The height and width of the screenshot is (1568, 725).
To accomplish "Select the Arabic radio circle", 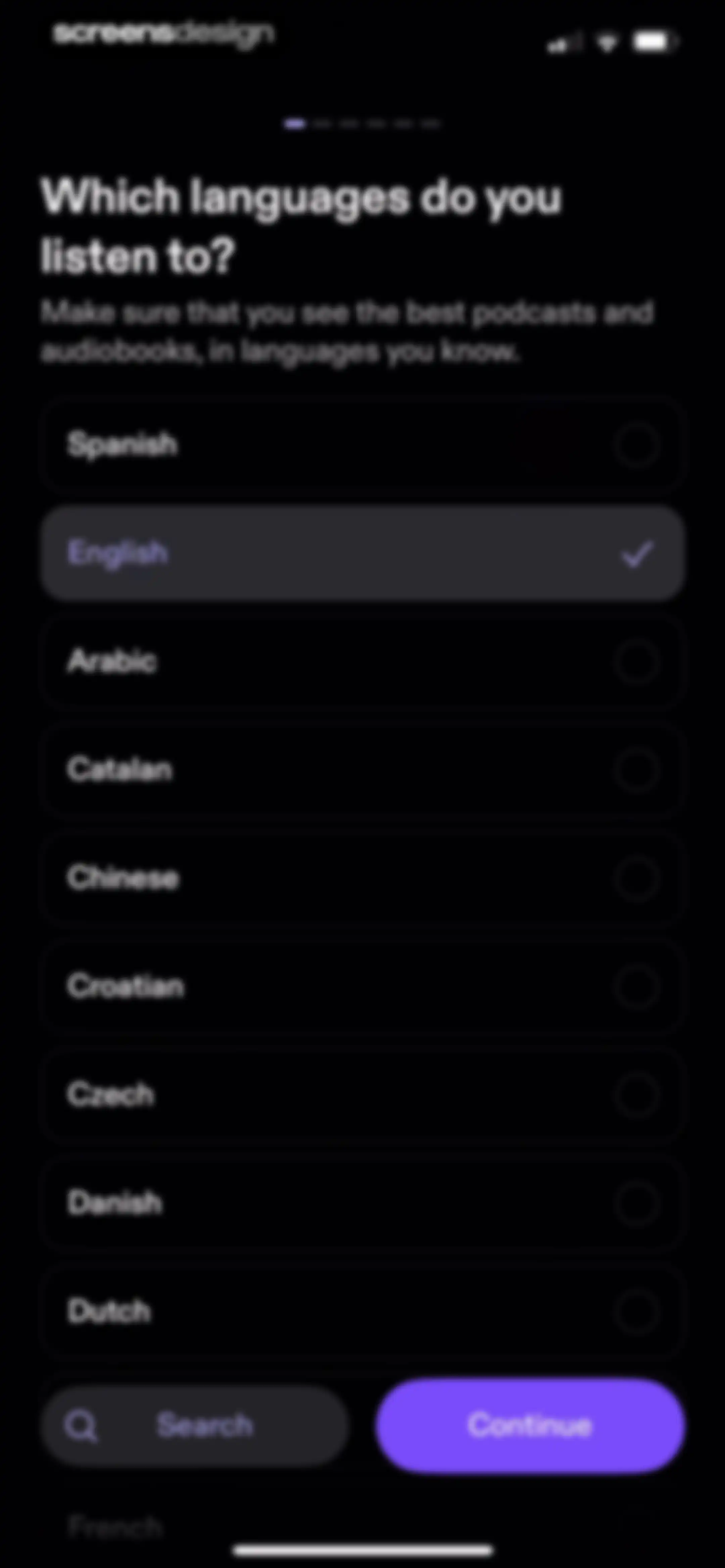I will [636, 662].
